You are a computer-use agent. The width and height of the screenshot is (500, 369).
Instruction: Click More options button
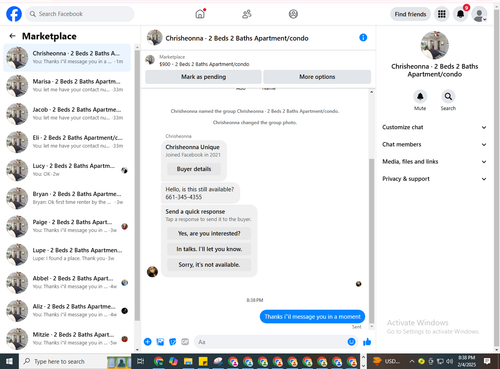tap(317, 77)
